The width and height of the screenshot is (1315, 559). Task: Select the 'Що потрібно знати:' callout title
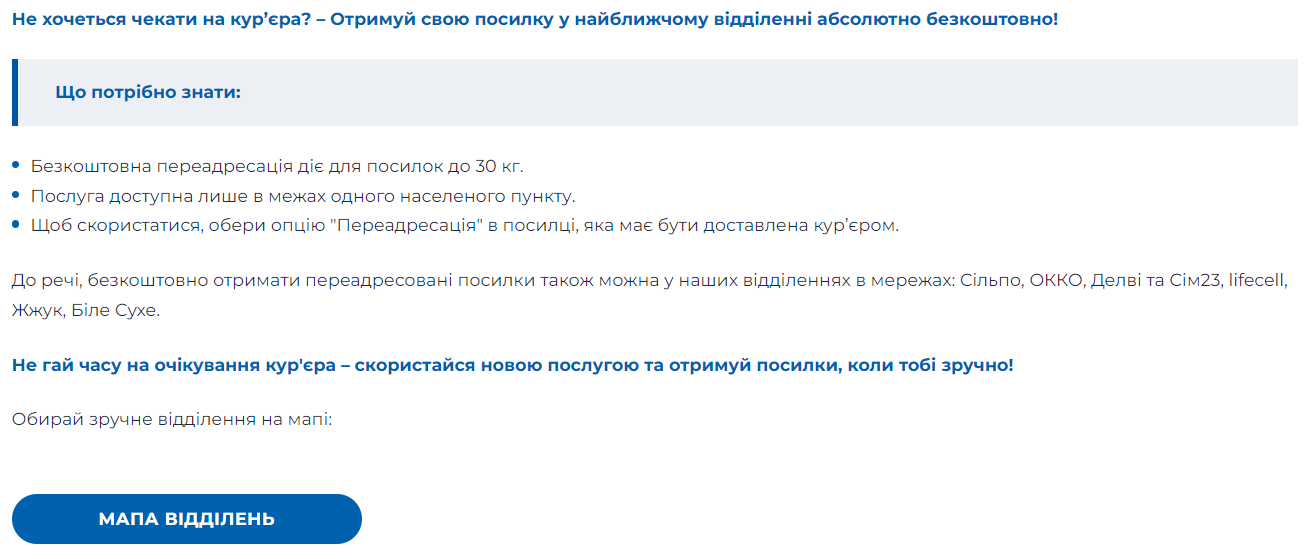click(149, 92)
